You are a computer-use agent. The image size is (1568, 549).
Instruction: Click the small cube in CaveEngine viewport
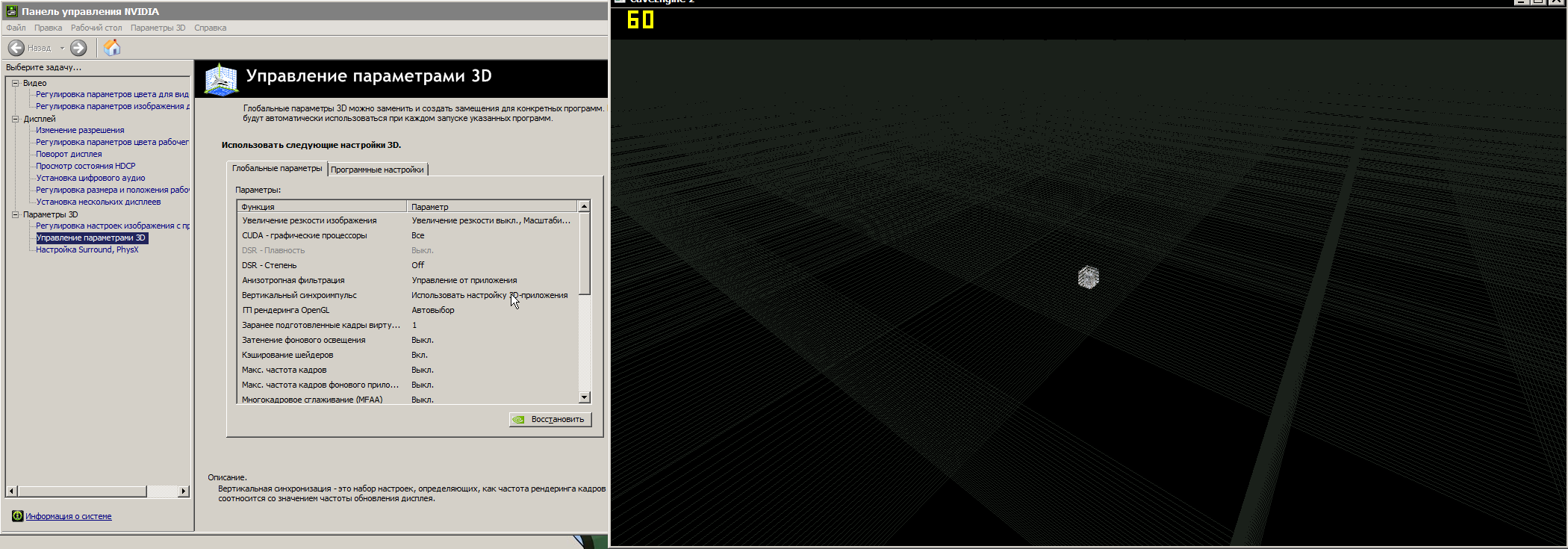1089,277
